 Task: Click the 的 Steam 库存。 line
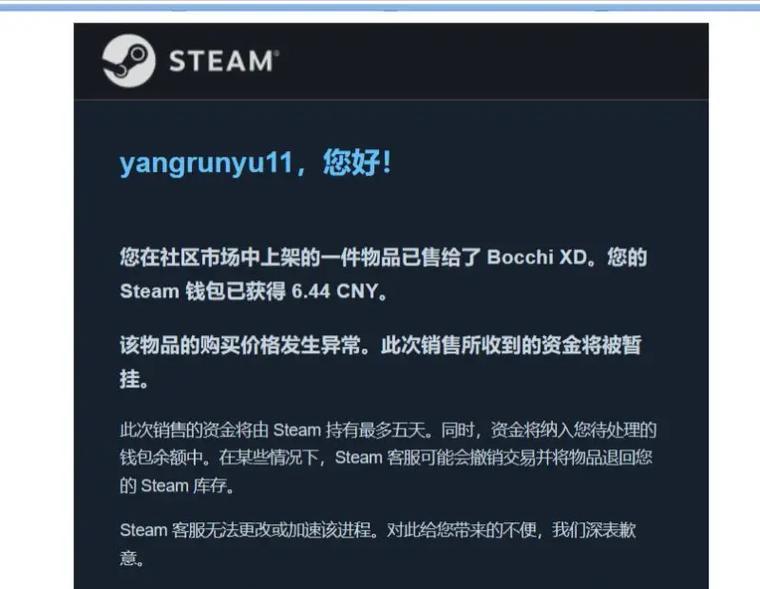(177, 485)
